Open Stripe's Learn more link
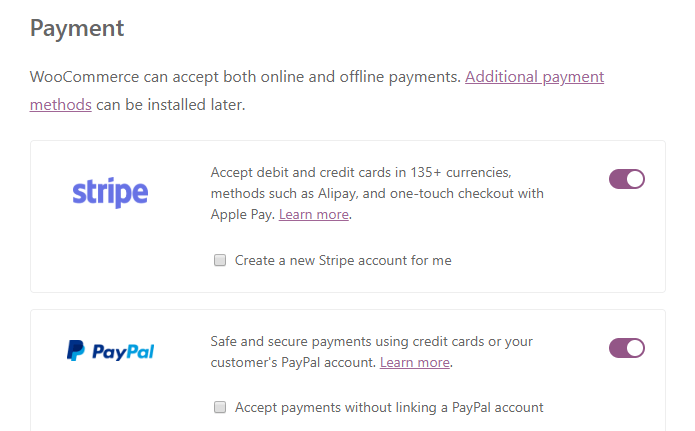 click(314, 215)
